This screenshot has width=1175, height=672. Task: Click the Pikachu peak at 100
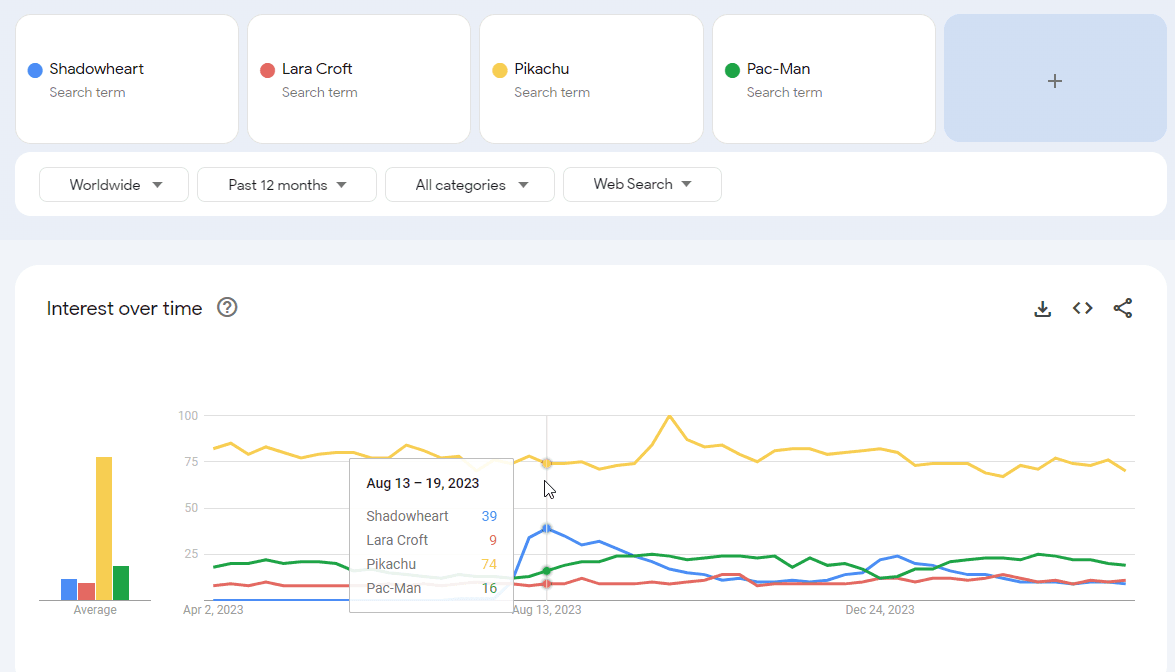click(669, 416)
